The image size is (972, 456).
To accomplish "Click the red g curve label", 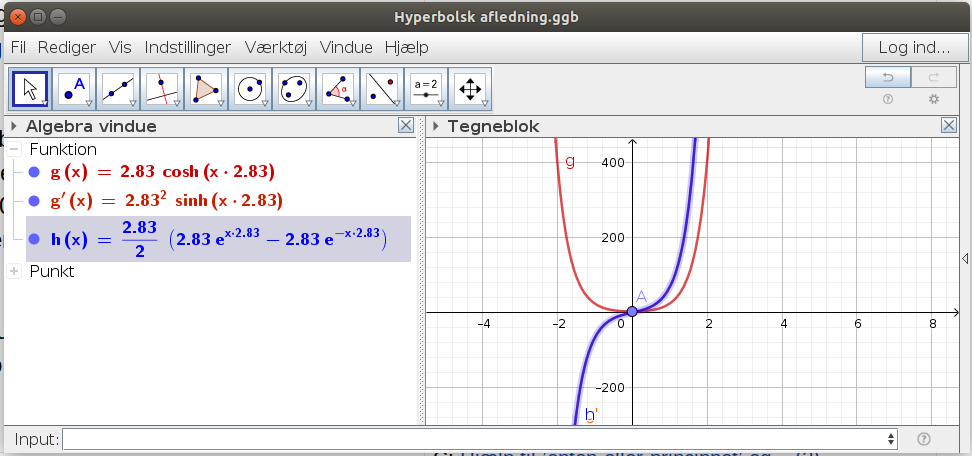I will click(570, 162).
